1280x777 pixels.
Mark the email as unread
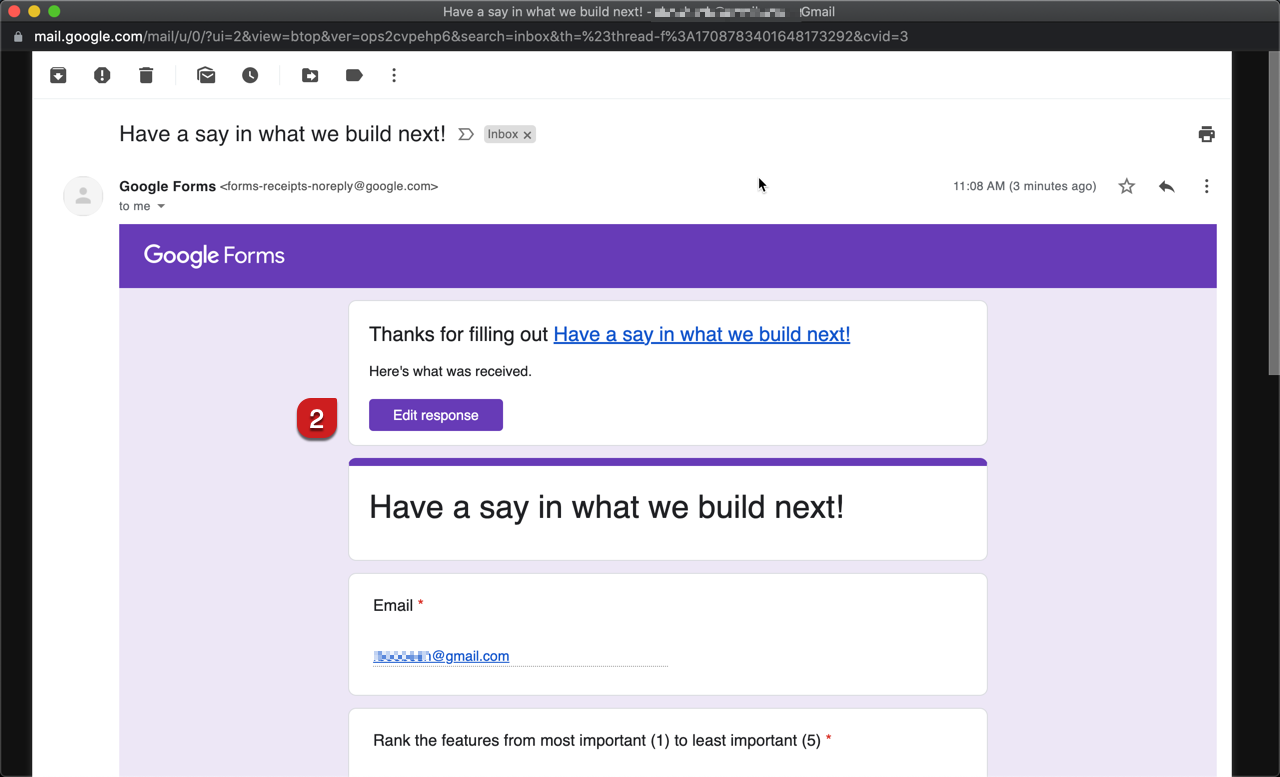(x=206, y=75)
